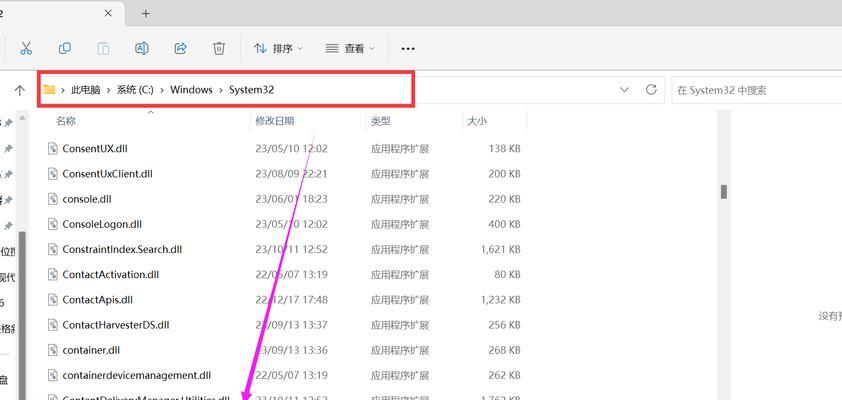The image size is (842, 400).
Task: Click the 在 System32 中搜索 search box
Action: [x=757, y=90]
